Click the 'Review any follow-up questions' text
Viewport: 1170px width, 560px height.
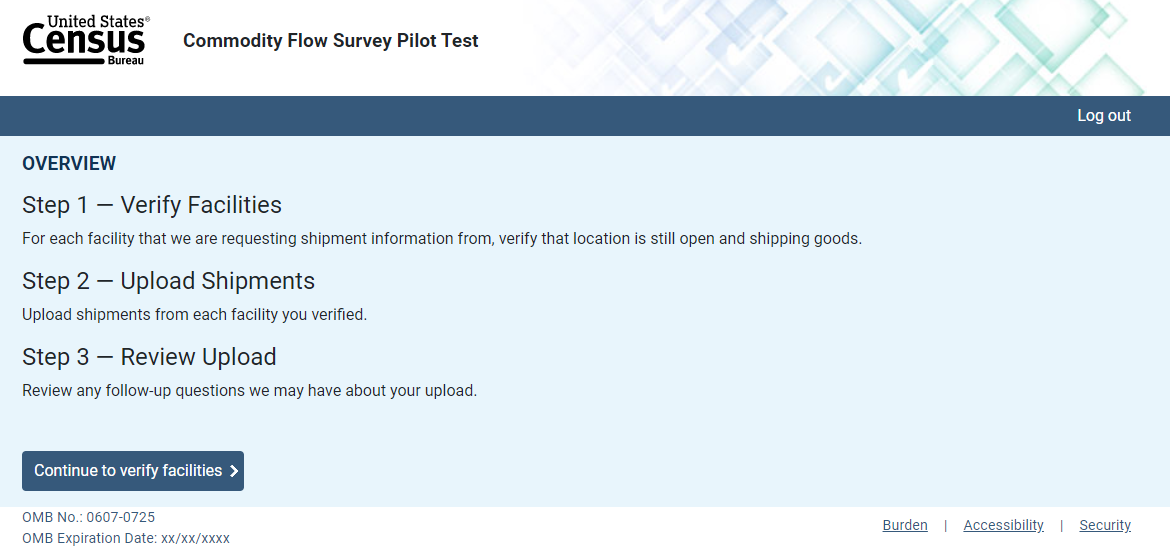(x=249, y=391)
